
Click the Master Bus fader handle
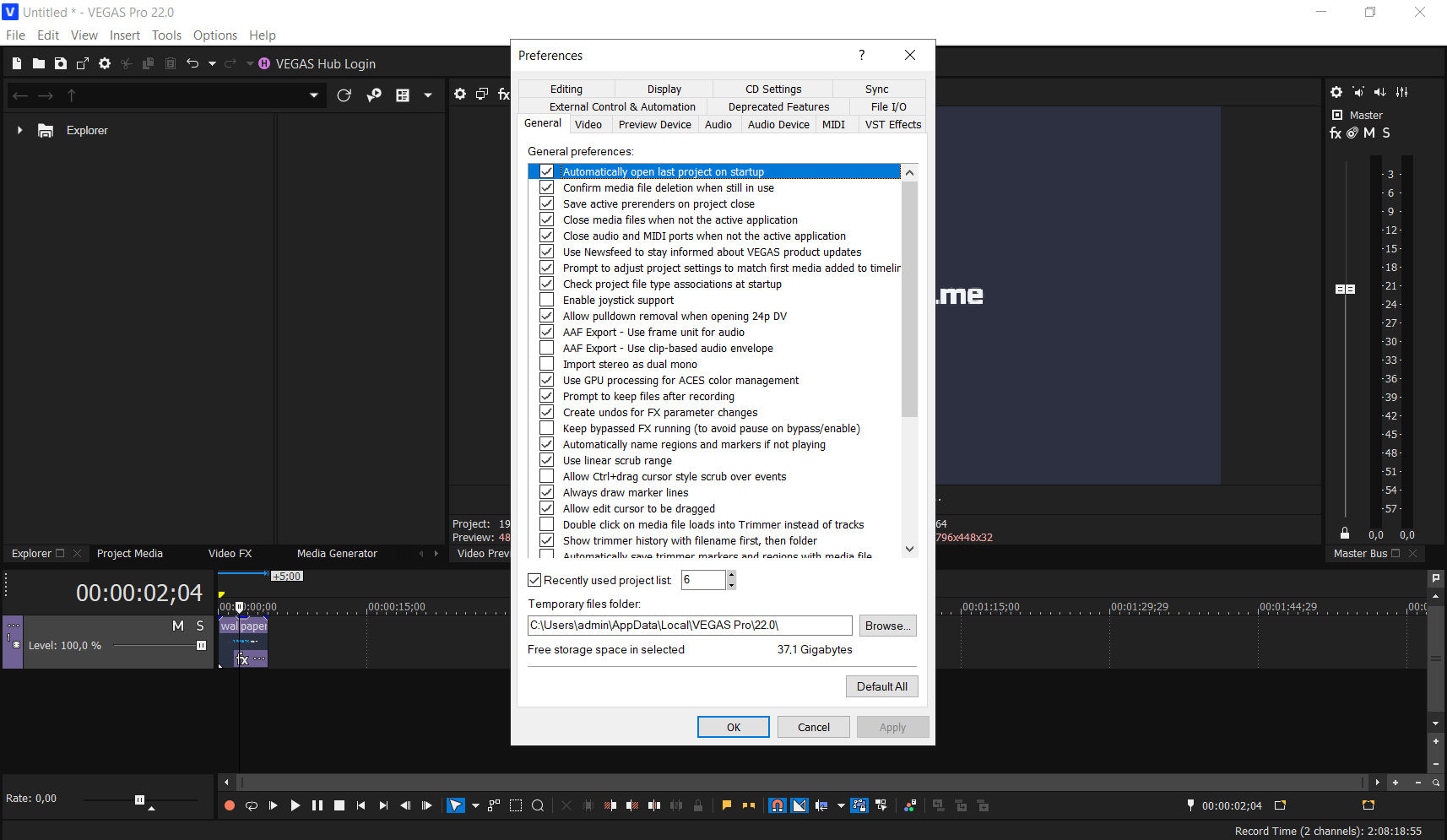click(1346, 289)
